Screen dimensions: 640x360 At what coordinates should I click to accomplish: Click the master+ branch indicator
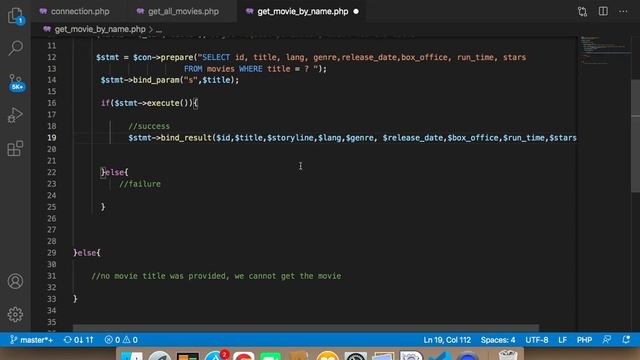(31, 340)
